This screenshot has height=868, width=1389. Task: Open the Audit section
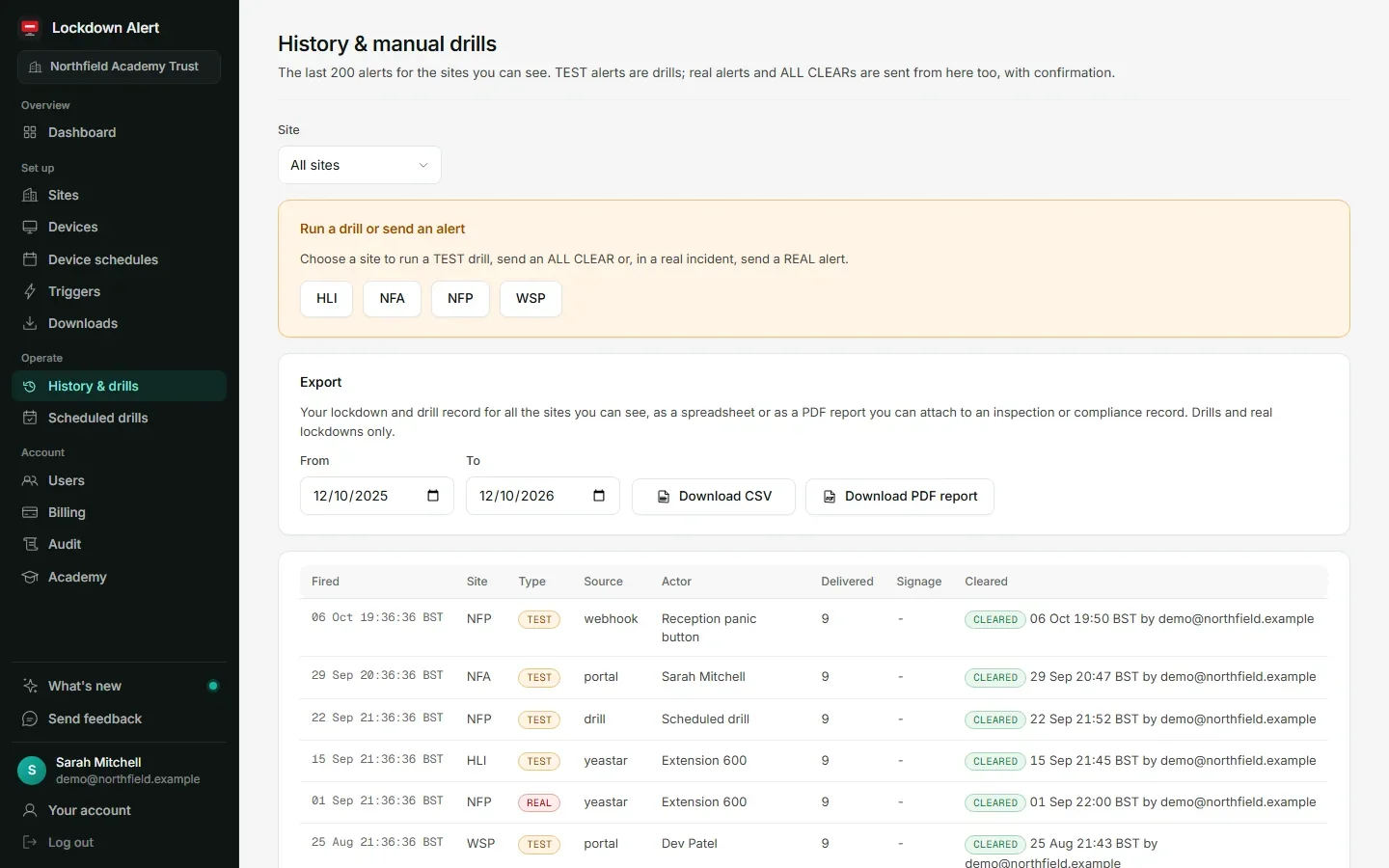point(119,544)
